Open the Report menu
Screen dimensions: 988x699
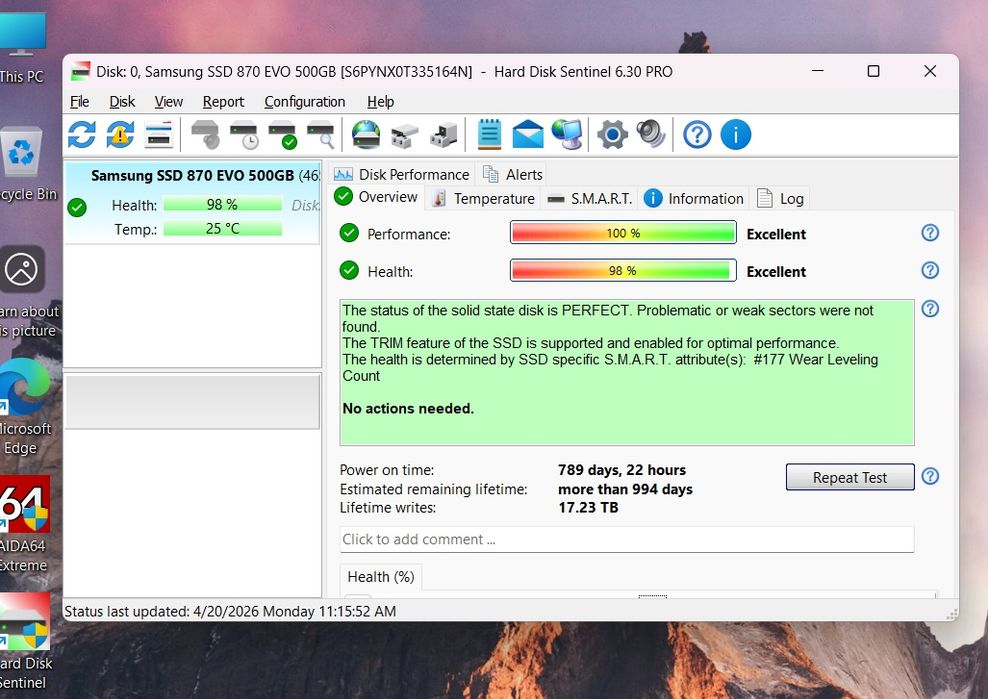click(x=223, y=101)
